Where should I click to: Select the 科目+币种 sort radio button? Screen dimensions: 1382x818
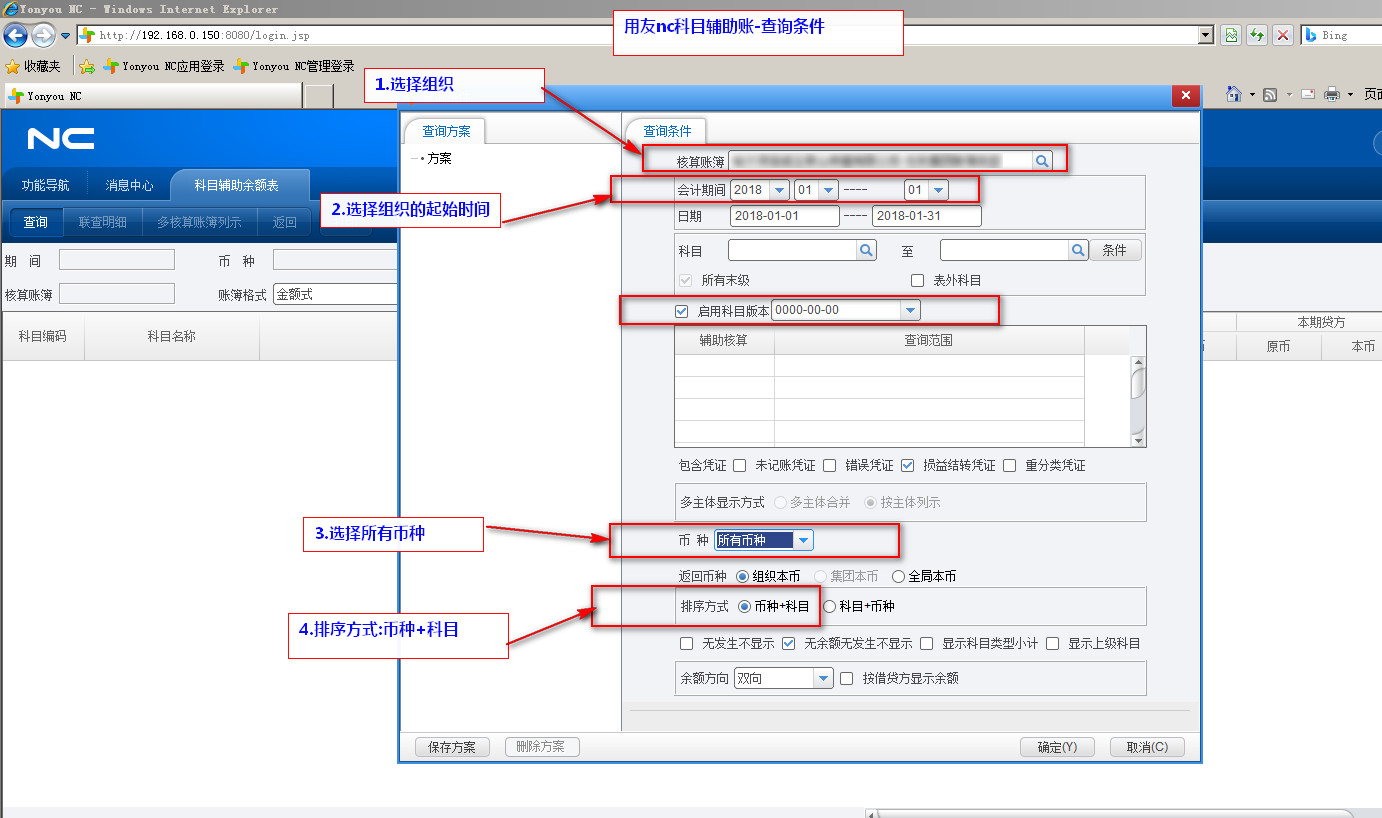pyautogui.click(x=829, y=606)
